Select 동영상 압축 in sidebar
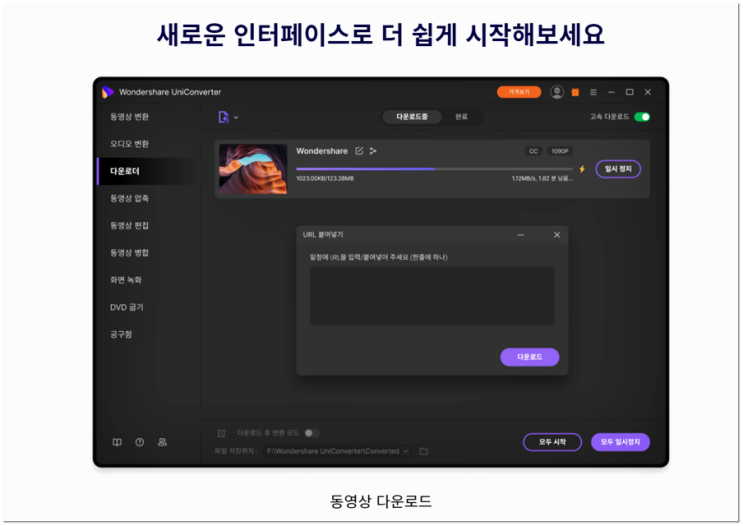 click(129, 198)
